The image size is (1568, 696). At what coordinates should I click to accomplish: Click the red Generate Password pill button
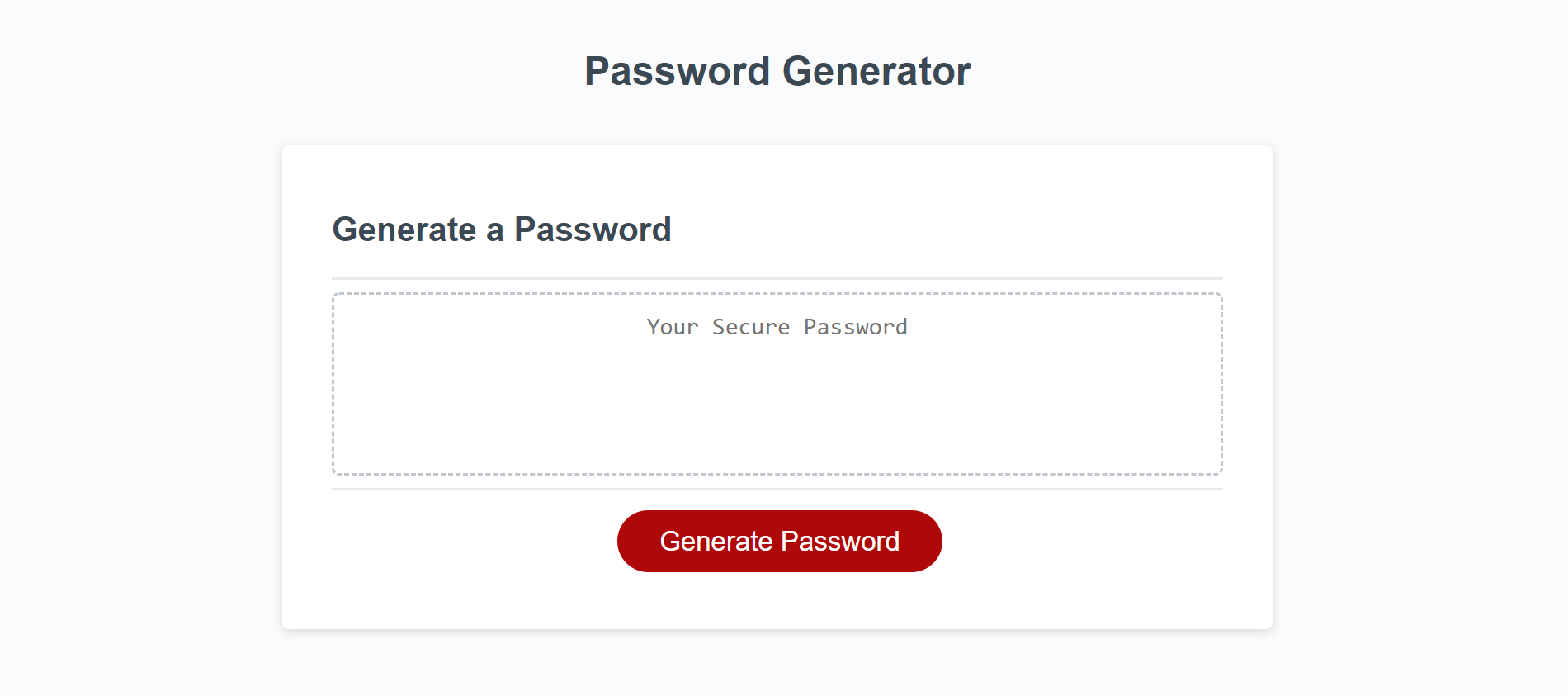click(x=779, y=541)
